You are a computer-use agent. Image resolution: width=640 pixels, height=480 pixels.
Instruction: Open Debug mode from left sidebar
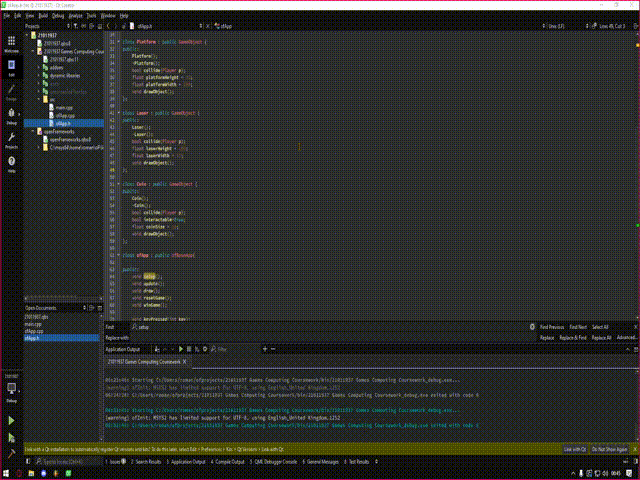11,116
